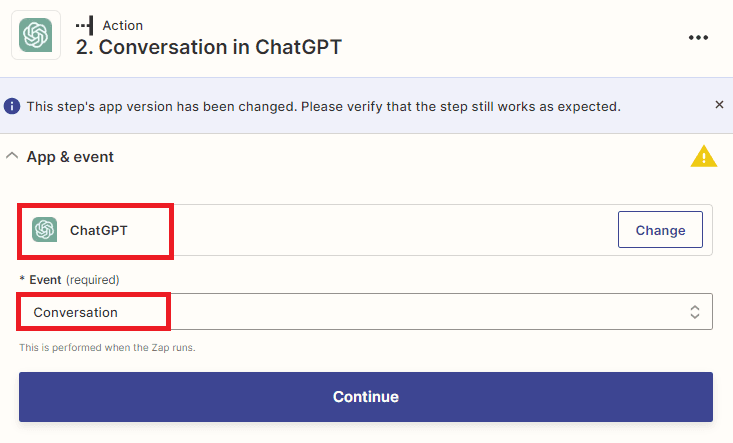The height and width of the screenshot is (443, 733).
Task: Click the large ChatGPT logo in step header
Action: click(x=35, y=36)
